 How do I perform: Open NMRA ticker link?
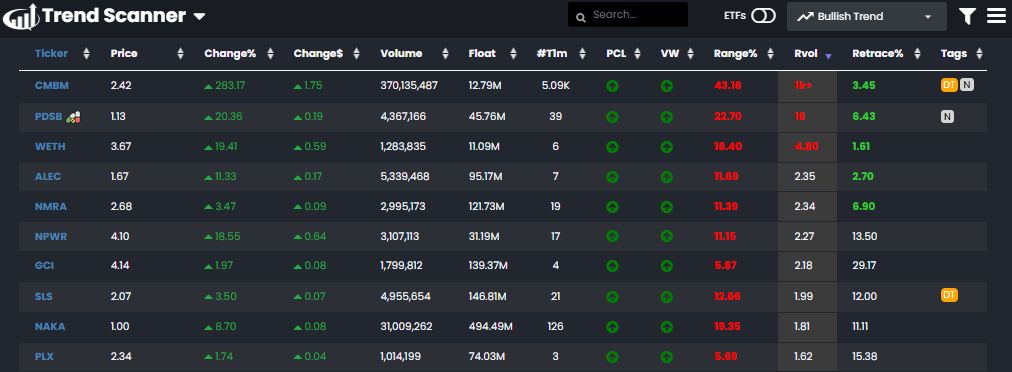coord(51,207)
